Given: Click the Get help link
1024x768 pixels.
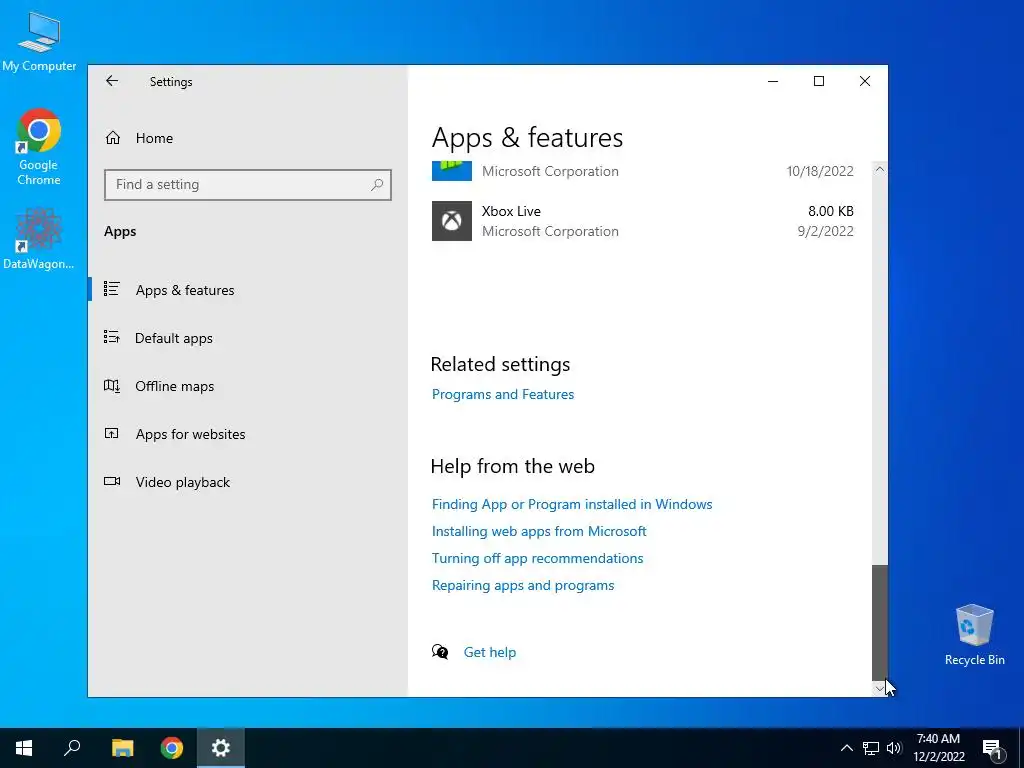Looking at the screenshot, I should 490,652.
